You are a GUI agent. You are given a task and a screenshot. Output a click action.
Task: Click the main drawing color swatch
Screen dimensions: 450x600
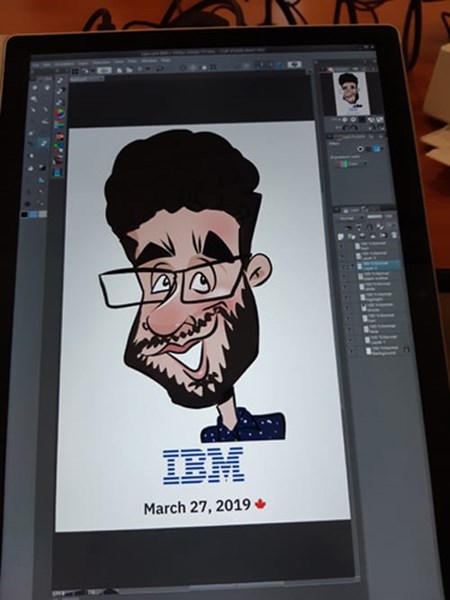[24, 215]
